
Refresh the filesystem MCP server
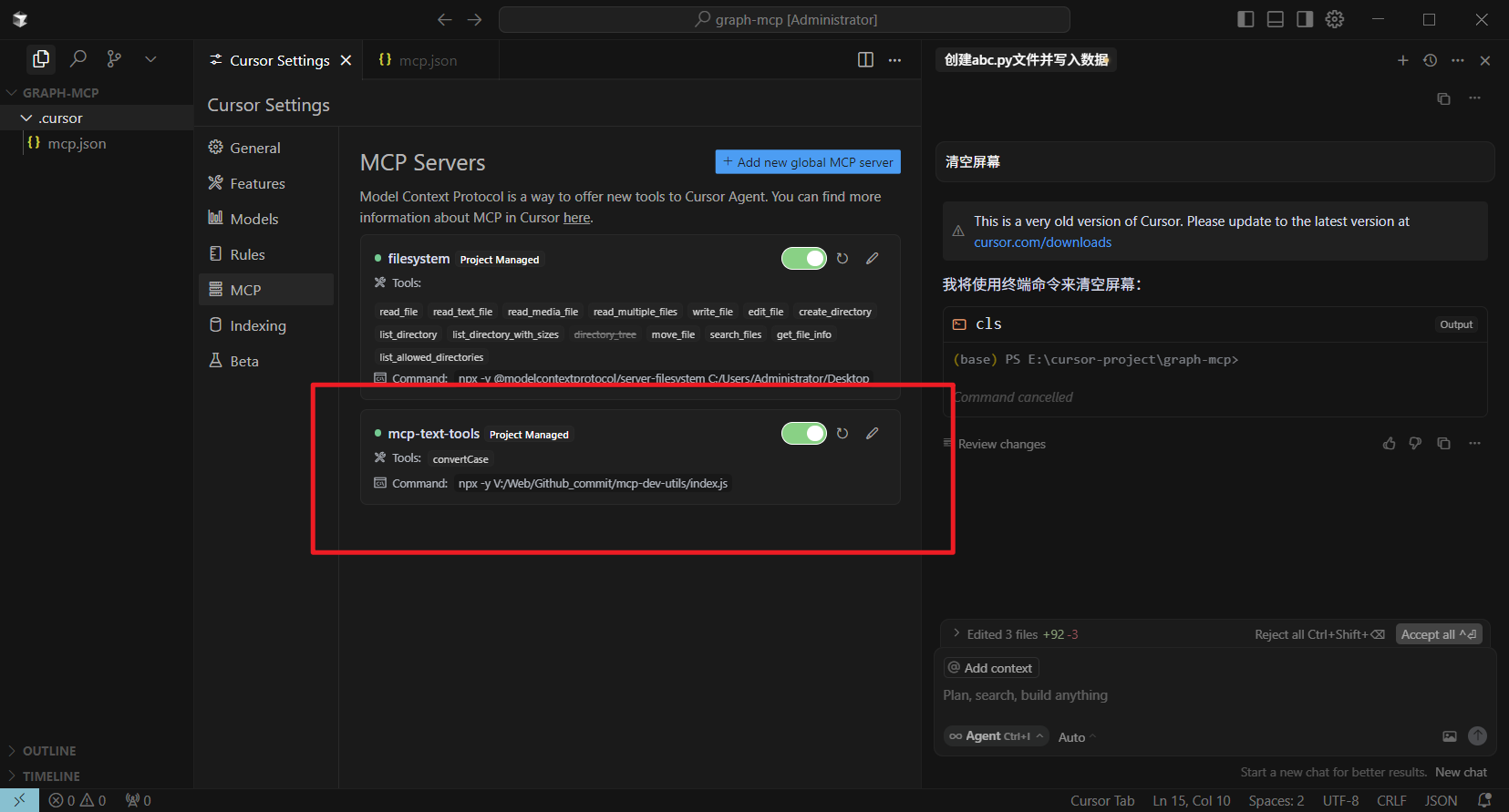842,259
